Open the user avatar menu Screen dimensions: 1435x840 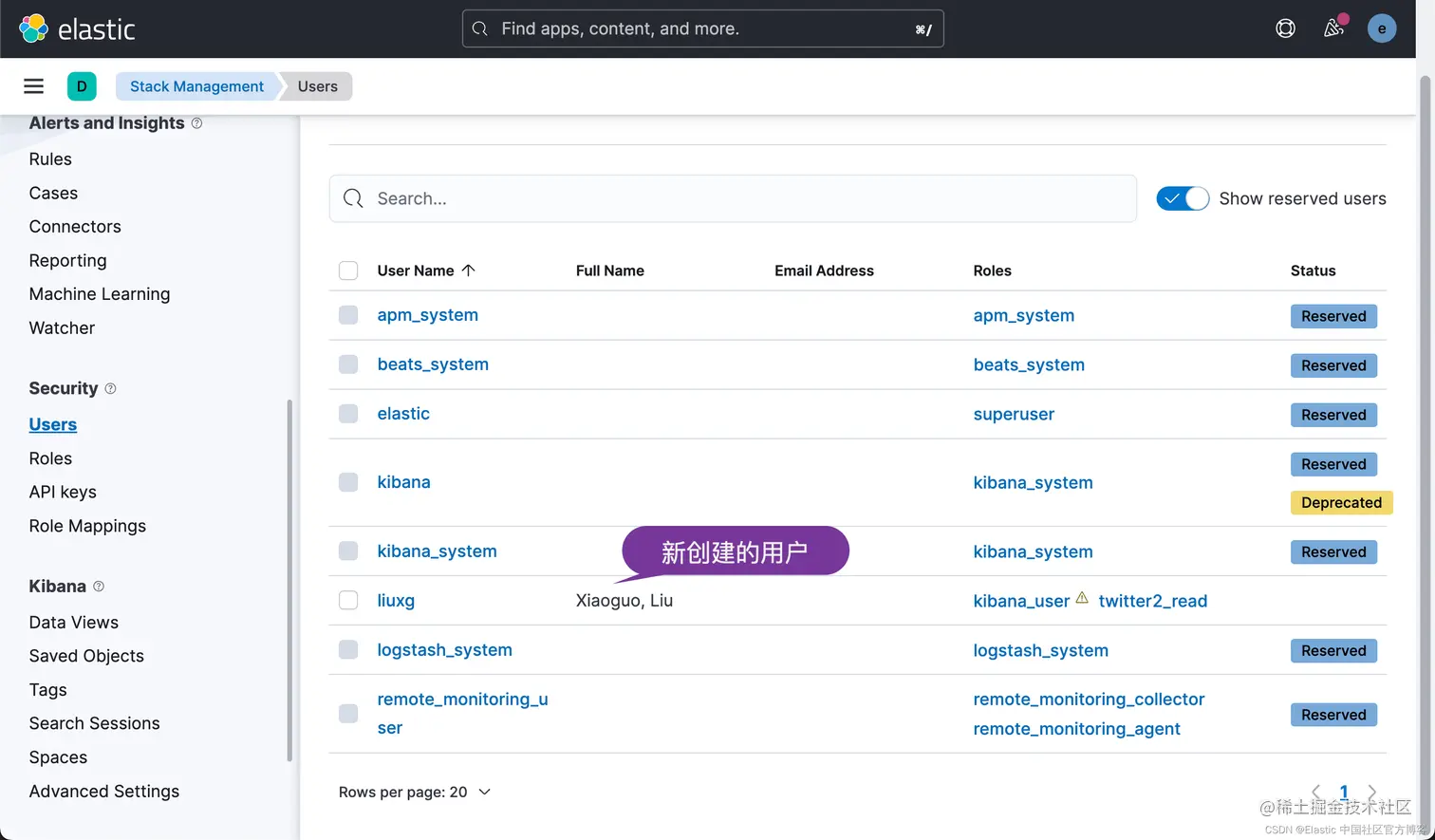point(1381,28)
